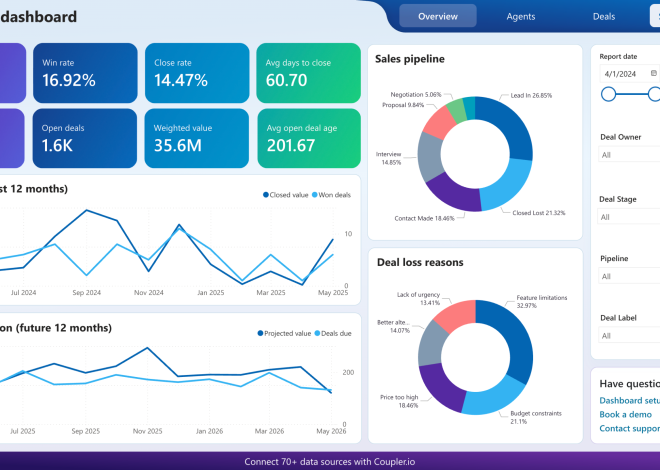Viewport: 660px width, 470px height.
Task: Select the Avg open deal age card
Action: (309, 138)
